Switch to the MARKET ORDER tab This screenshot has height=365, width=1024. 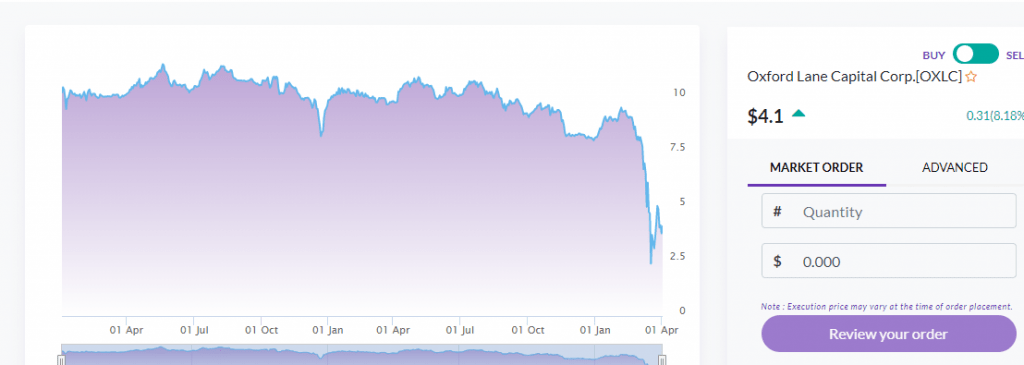pyautogui.click(x=816, y=167)
